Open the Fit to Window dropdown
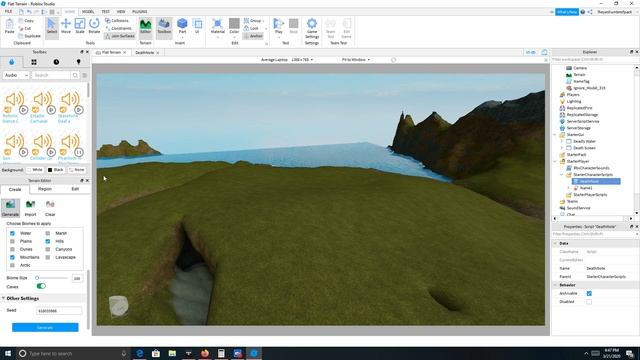Viewport: 640px width, 360px height. pyautogui.click(x=356, y=60)
